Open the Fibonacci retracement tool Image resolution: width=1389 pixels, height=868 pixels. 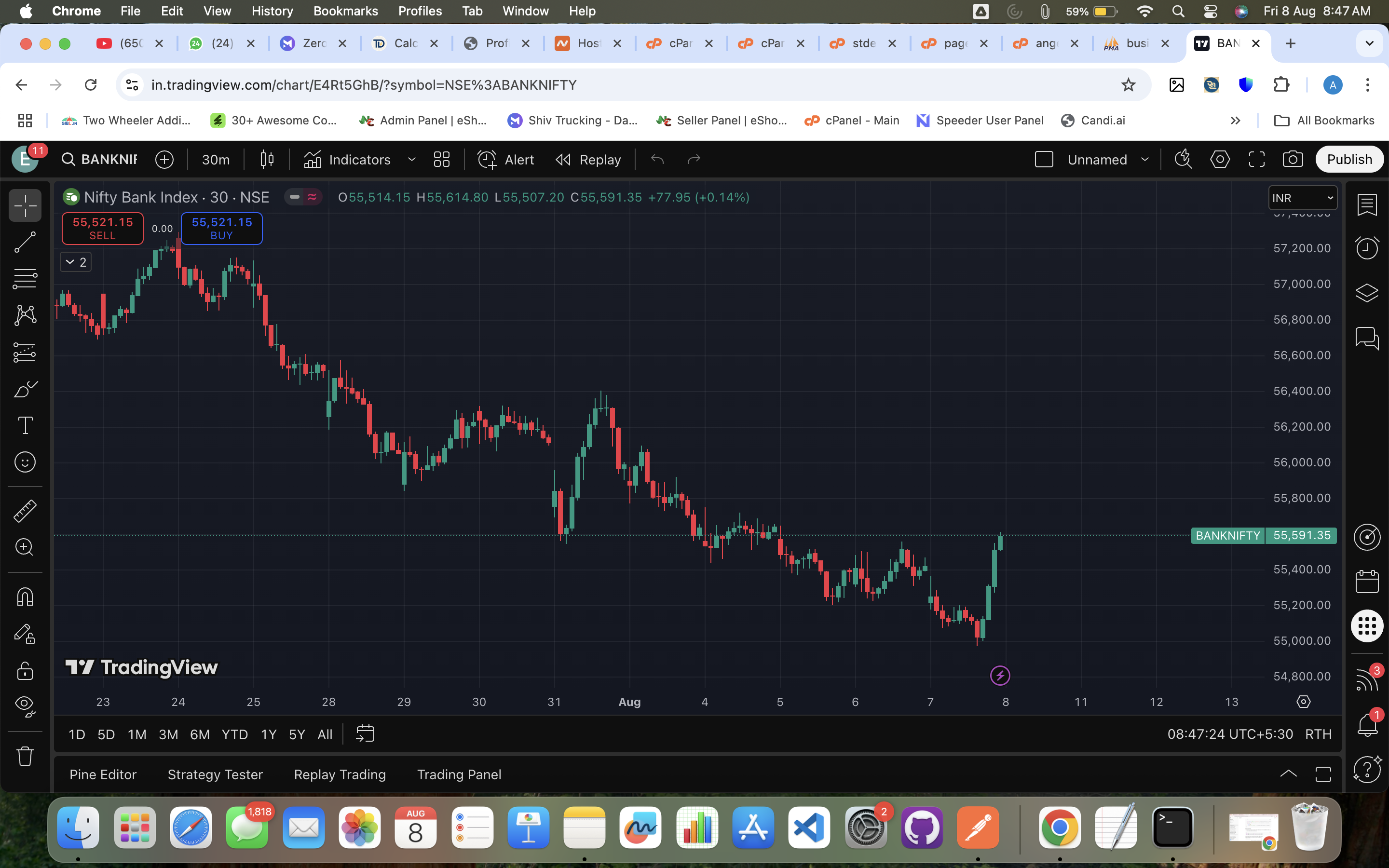[25, 279]
